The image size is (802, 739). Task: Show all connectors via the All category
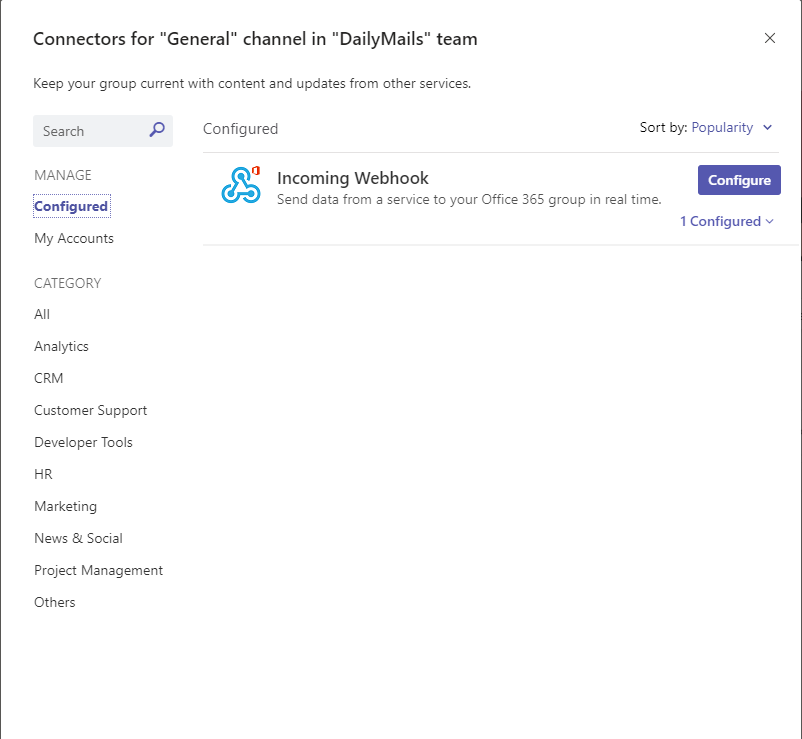tap(41, 314)
